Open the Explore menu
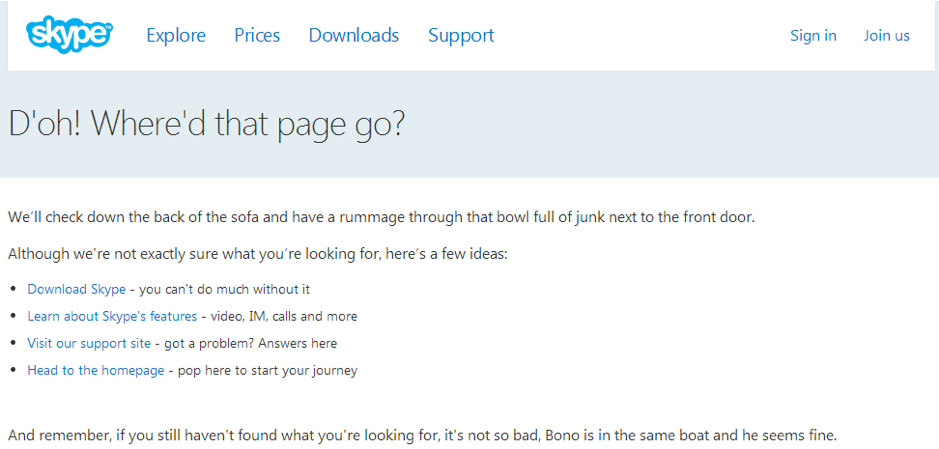 point(176,35)
